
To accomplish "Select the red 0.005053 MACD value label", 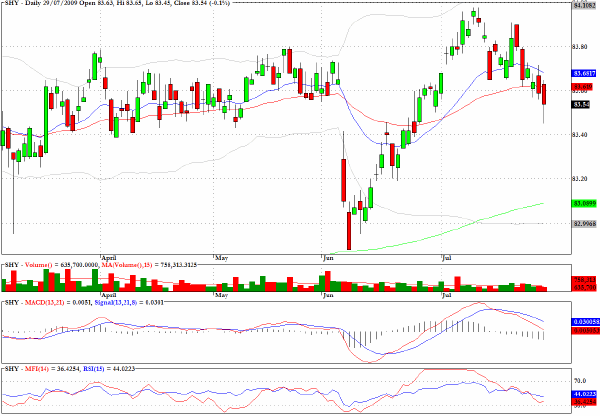I will click(x=584, y=330).
